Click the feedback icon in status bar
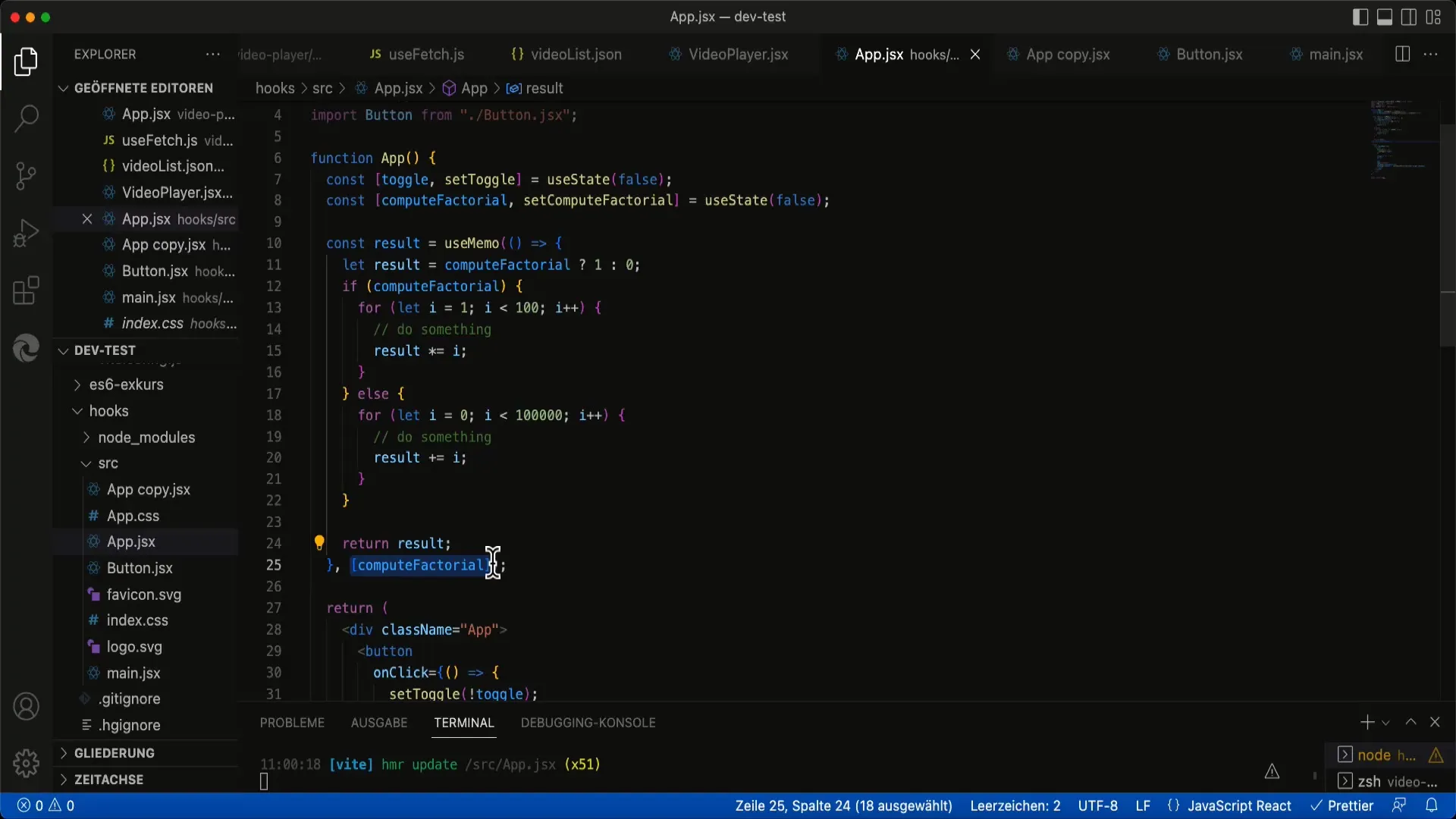 1399,805
